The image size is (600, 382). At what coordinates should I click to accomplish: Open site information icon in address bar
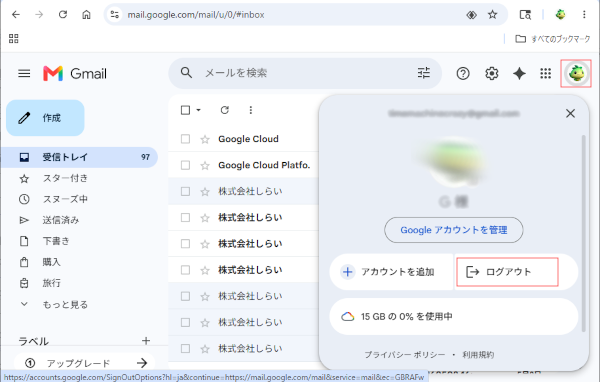point(114,15)
